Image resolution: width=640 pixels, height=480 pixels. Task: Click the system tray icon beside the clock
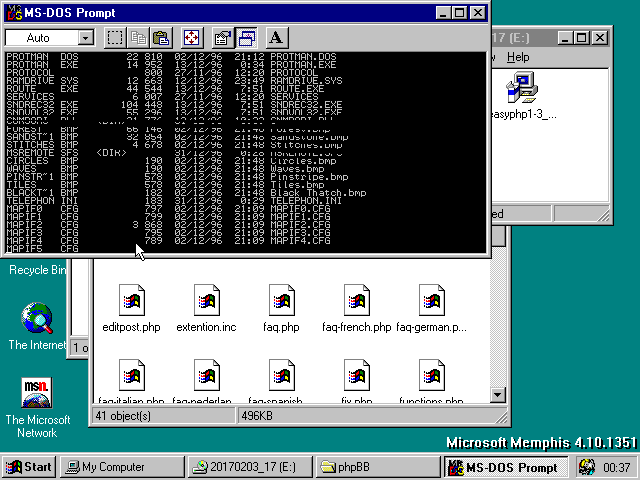[587, 467]
